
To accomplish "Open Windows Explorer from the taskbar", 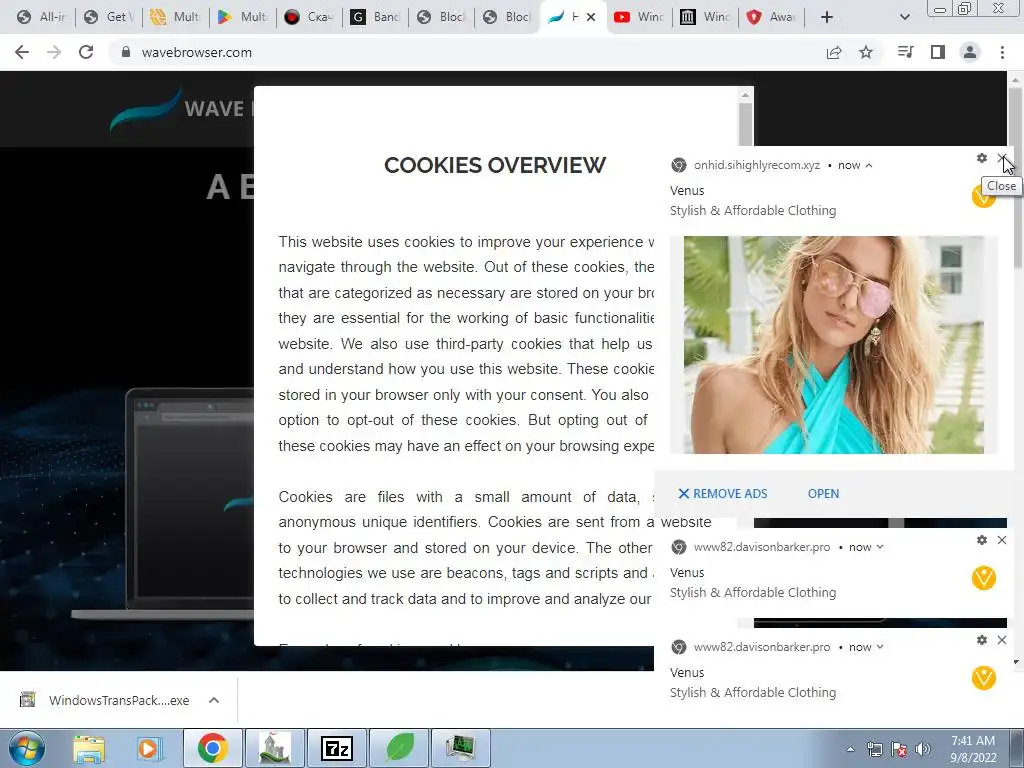I will tap(89, 748).
